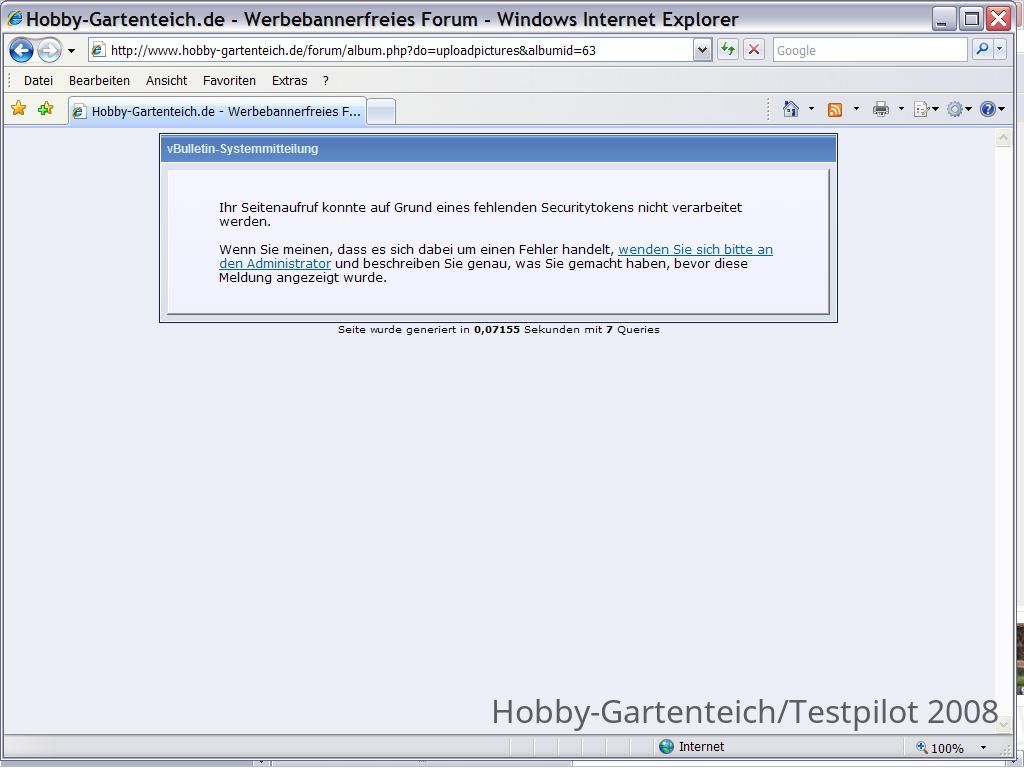Open a new blank tab
This screenshot has width=1024, height=768.
pyautogui.click(x=381, y=112)
